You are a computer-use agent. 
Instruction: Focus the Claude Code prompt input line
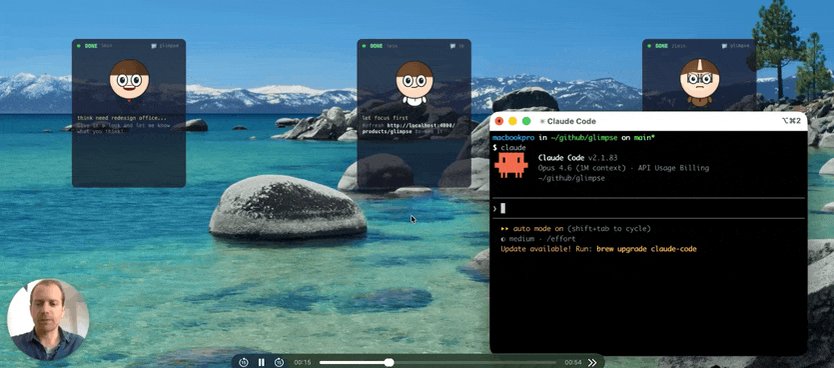[x=649, y=208]
